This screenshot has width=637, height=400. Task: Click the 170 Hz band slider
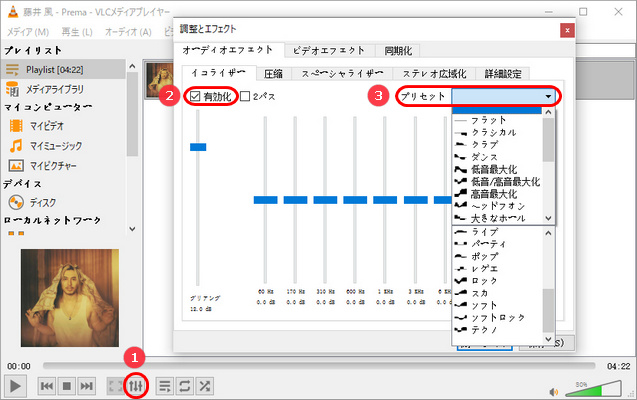[295, 200]
